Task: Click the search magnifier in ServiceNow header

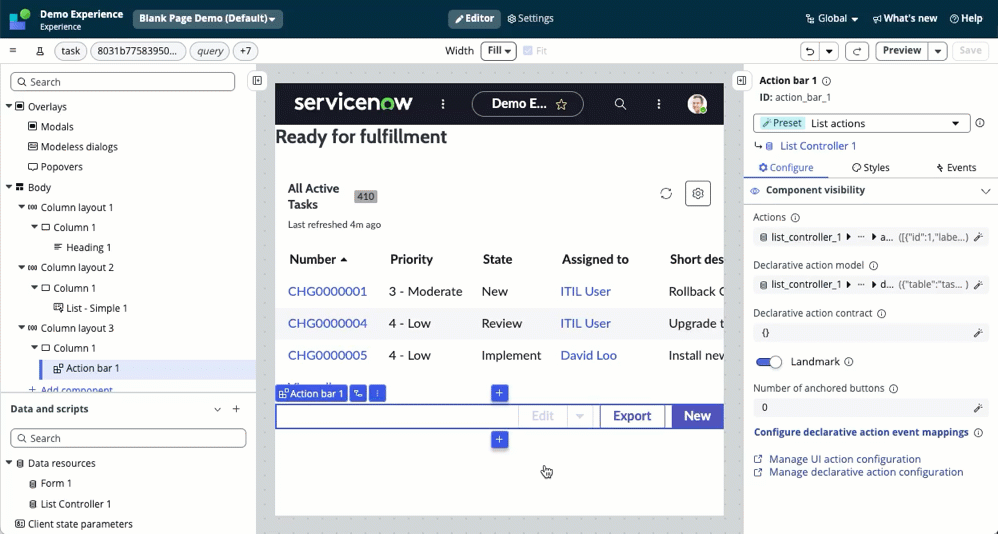Action: coord(620,104)
